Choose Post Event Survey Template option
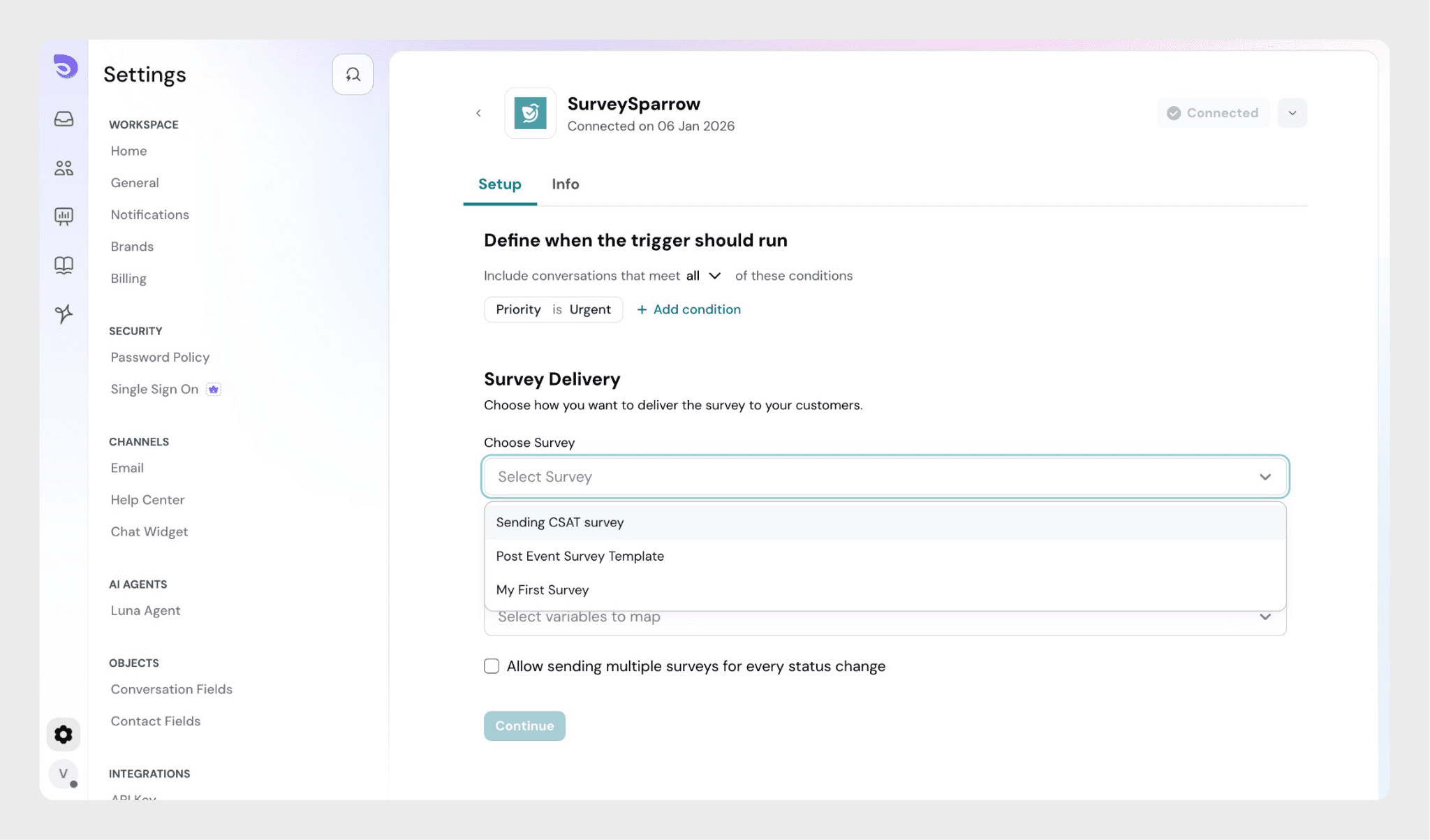The image size is (1430, 840). point(580,557)
